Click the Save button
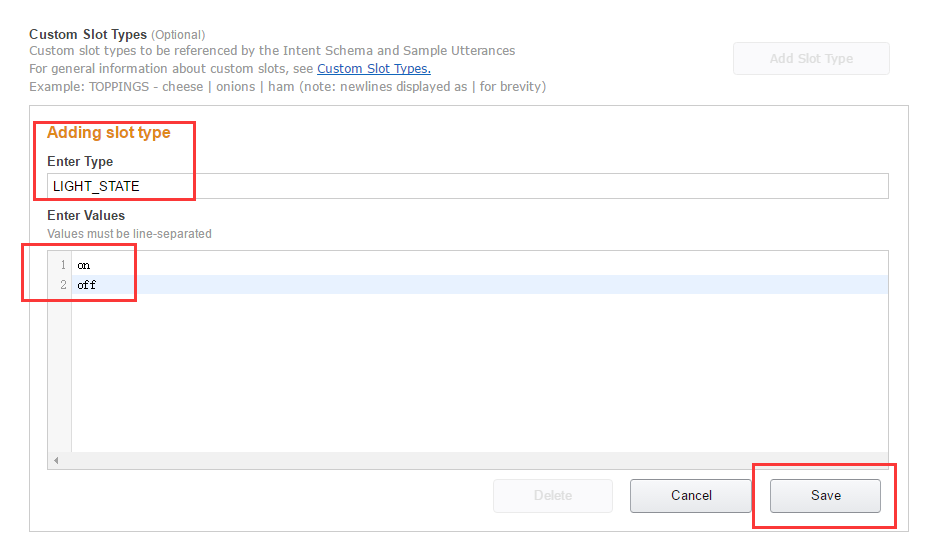Image resolution: width=932 pixels, height=545 pixels. 825,496
